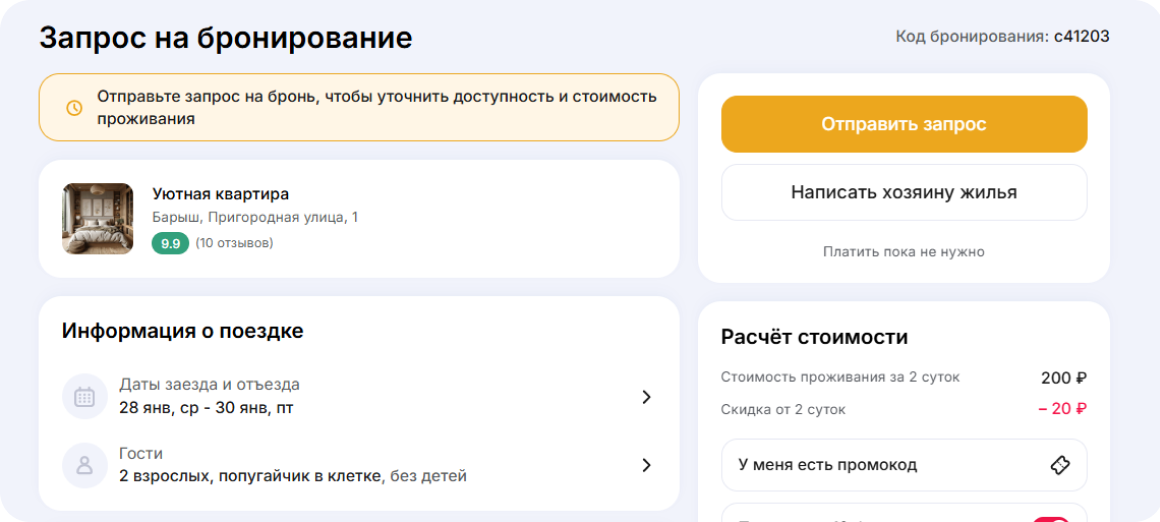The image size is (1160, 522).
Task: Open the date selection "28 янв, ср - 30 янв, пт"
Action: point(206,408)
